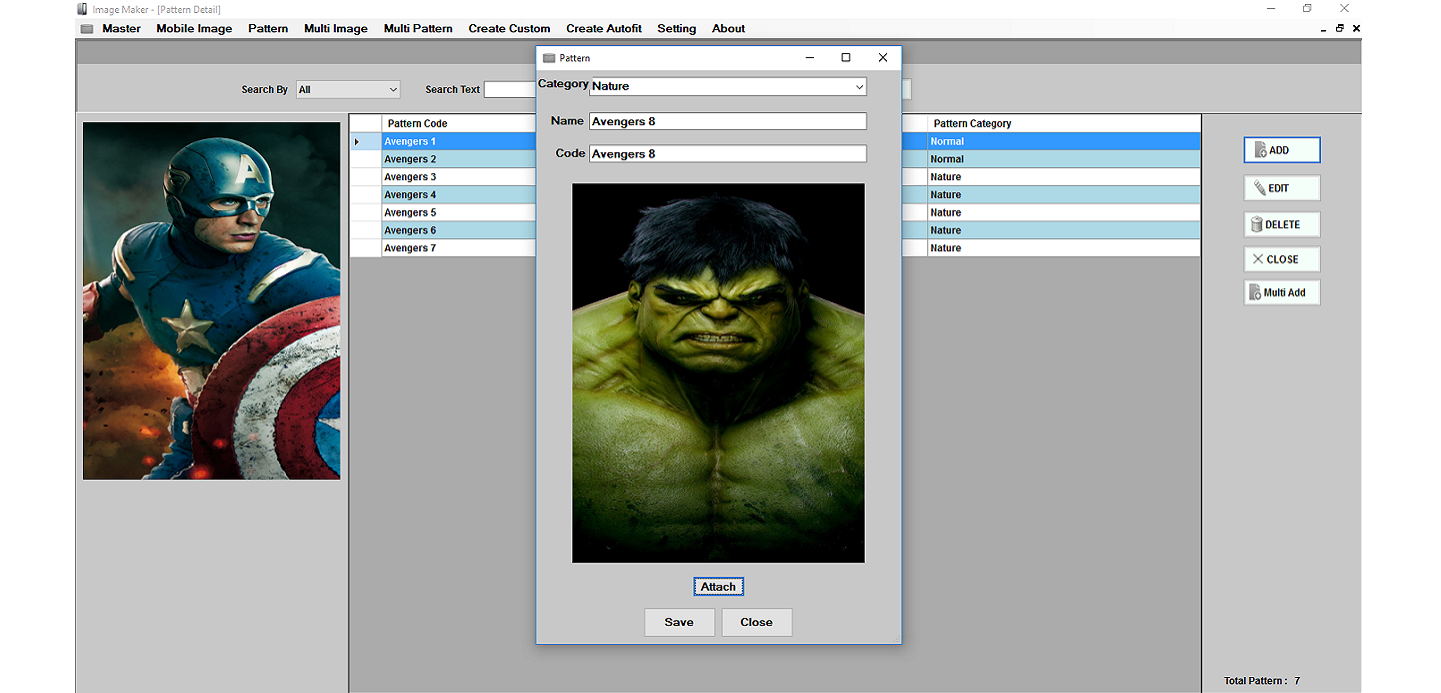Image resolution: width=1441 pixels, height=693 pixels.
Task: Open the Mobile Image menu
Action: [x=194, y=29]
